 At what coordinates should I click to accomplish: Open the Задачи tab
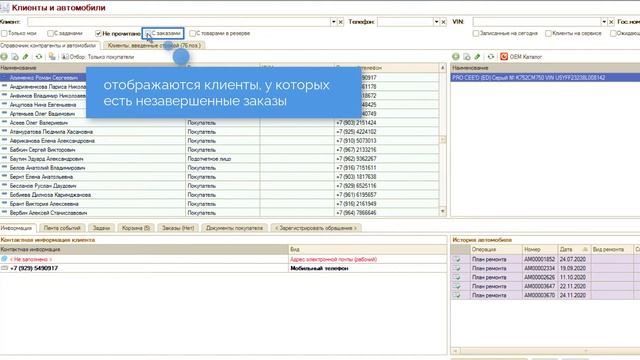coord(101,228)
